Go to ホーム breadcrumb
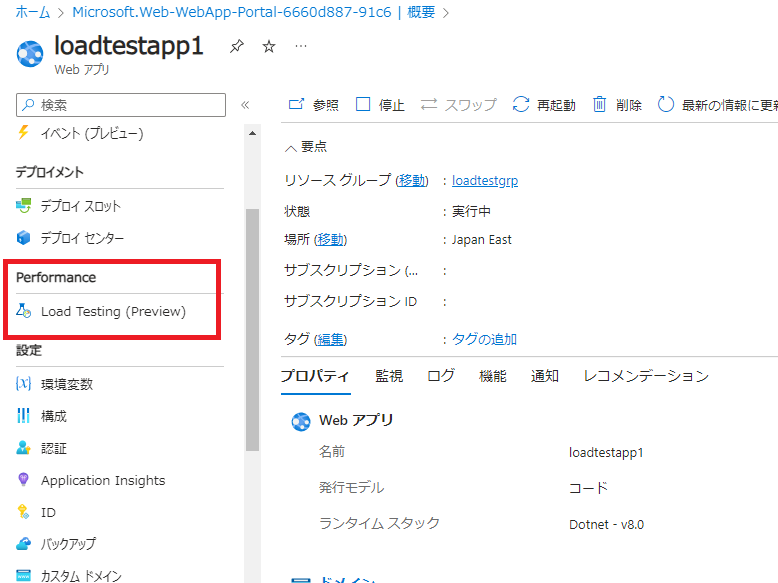Viewport: 778px width, 583px height. 33,12
